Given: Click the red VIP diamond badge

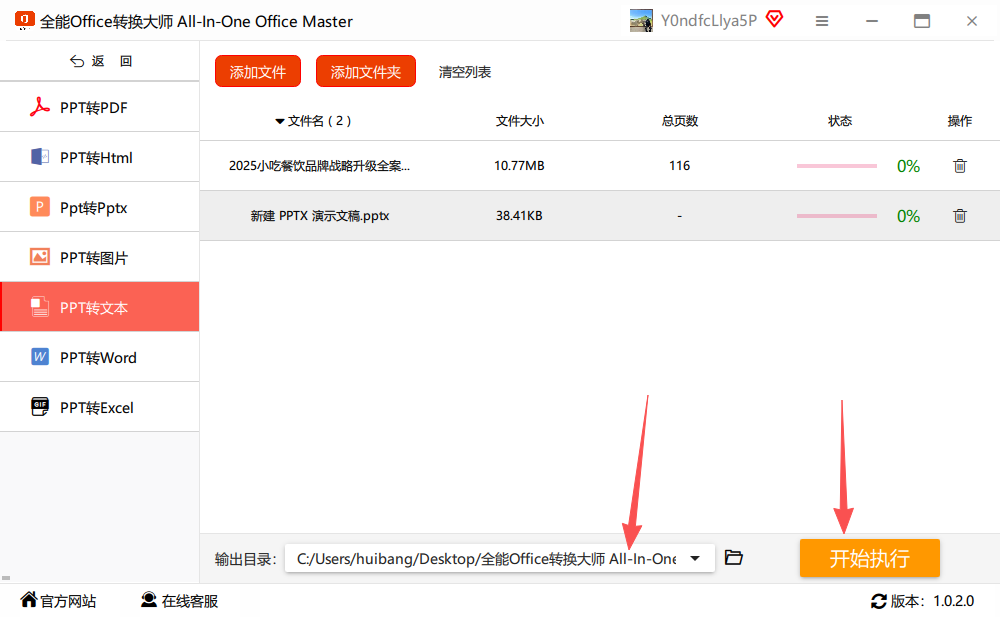Looking at the screenshot, I should click(x=774, y=19).
